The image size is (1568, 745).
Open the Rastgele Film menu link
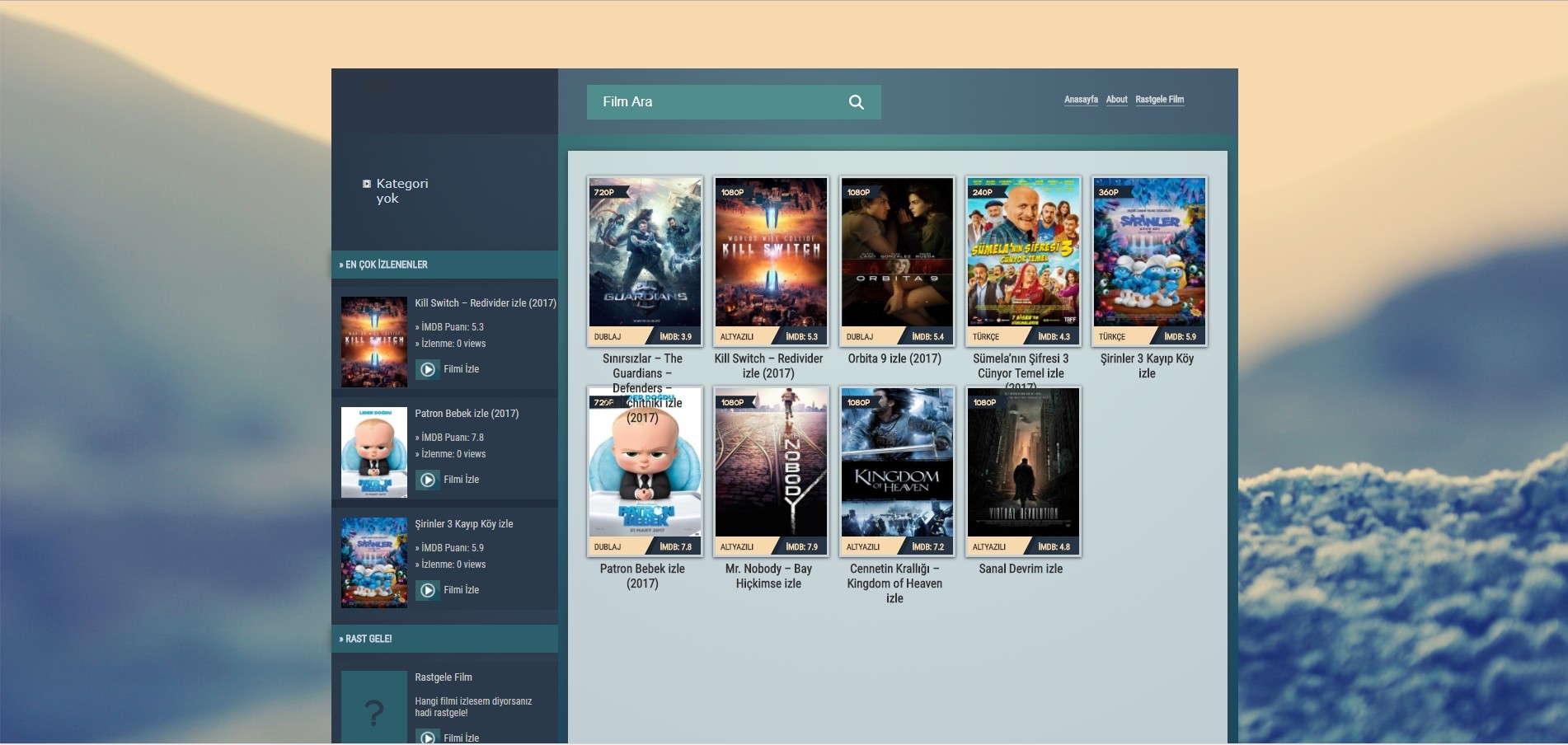coord(1160,100)
